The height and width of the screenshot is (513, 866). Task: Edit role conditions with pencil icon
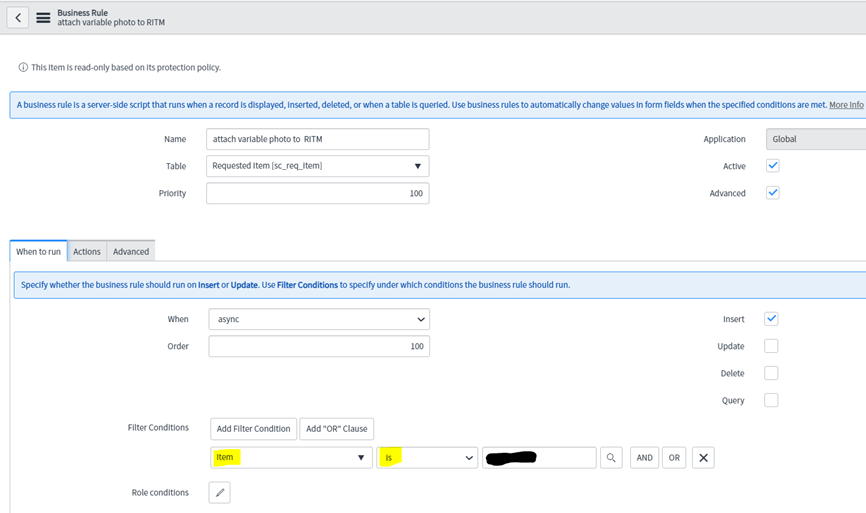(219, 493)
